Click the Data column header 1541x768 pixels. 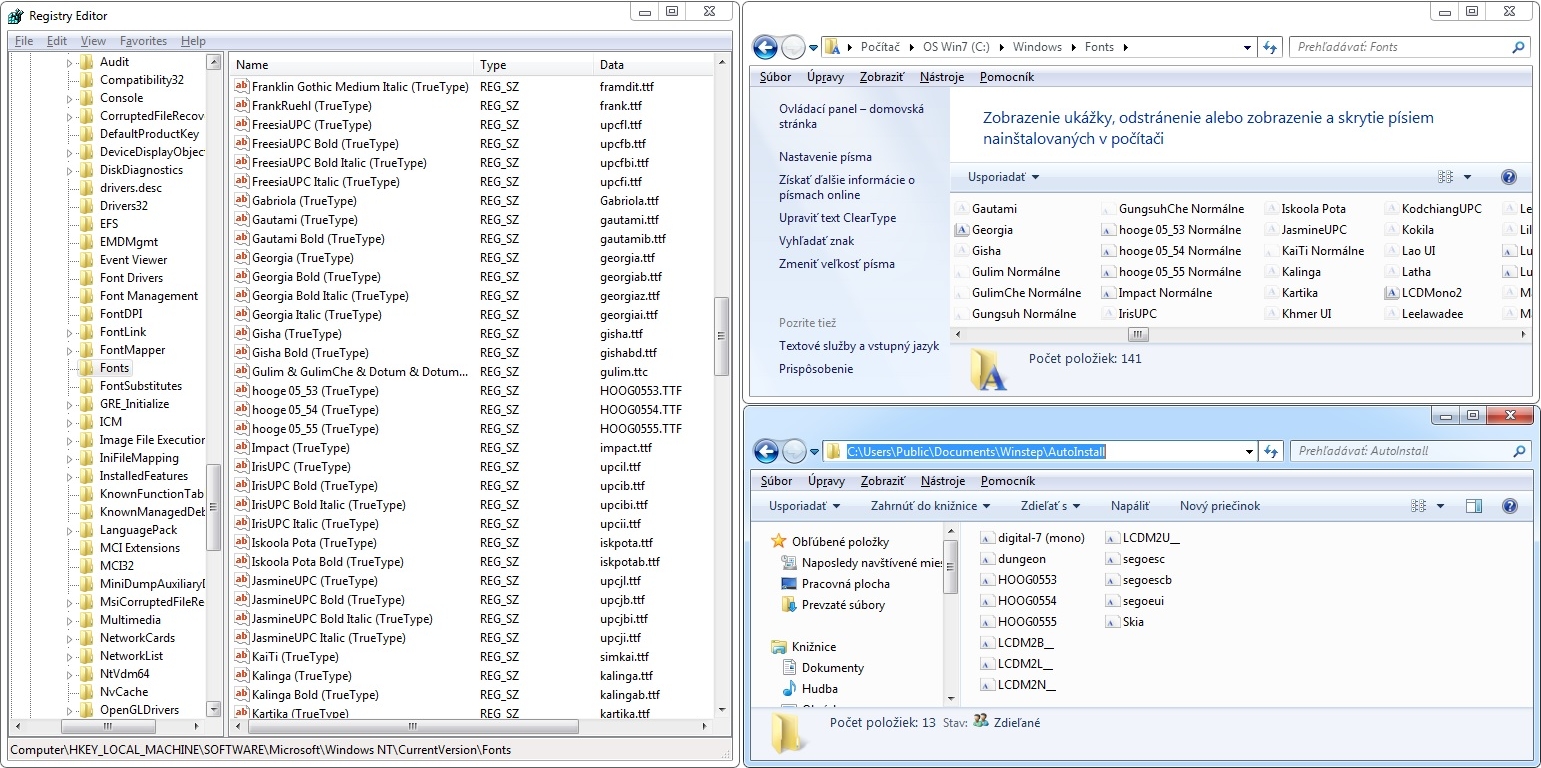(x=611, y=65)
